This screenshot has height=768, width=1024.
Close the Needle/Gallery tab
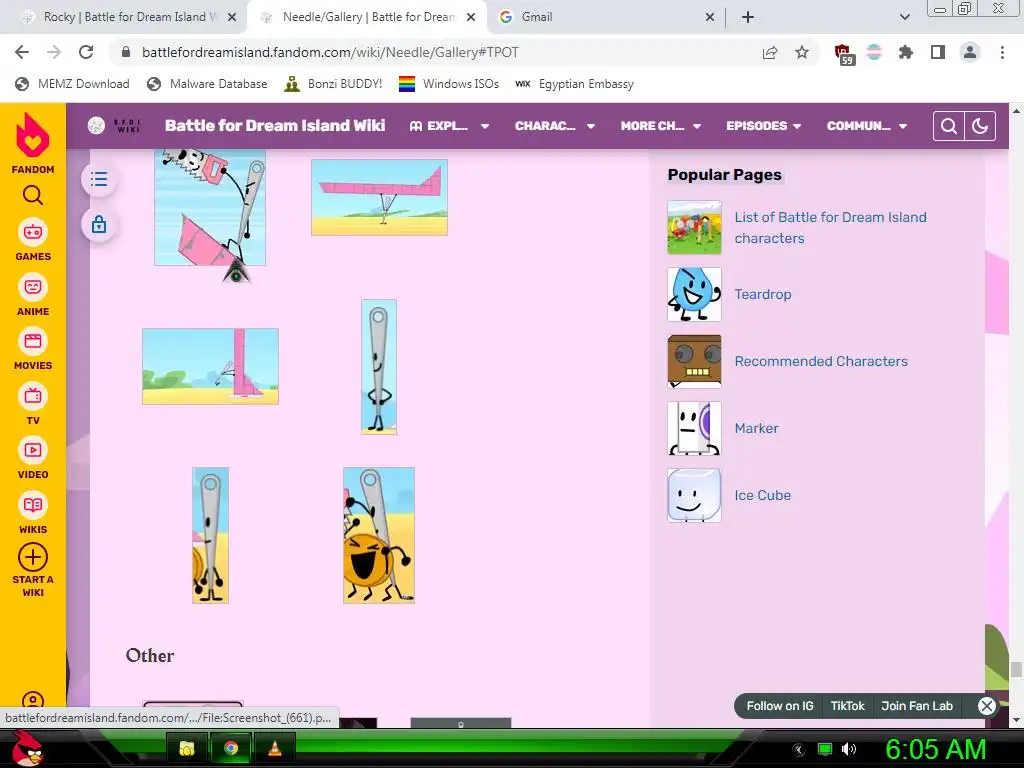coord(471,18)
